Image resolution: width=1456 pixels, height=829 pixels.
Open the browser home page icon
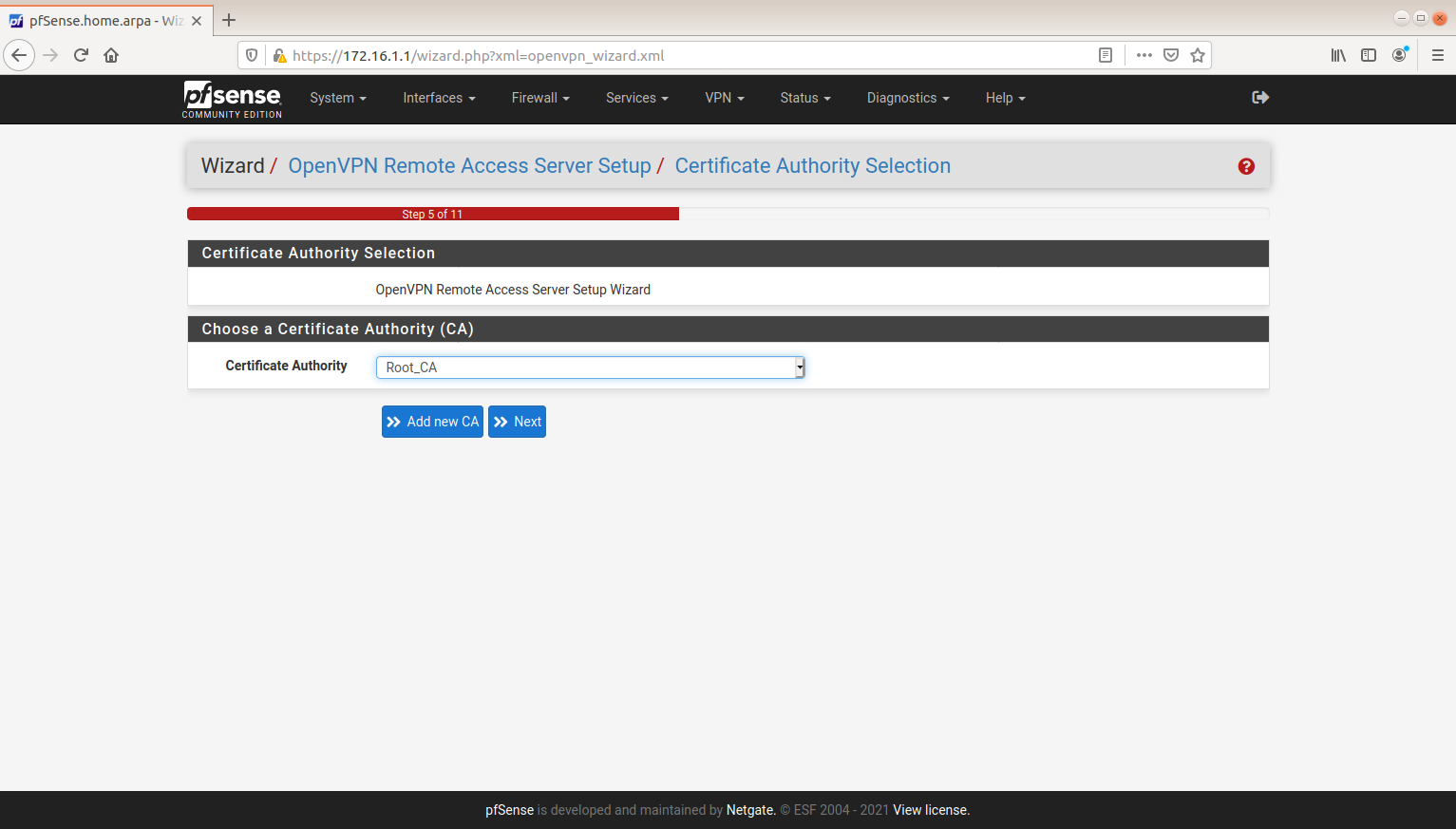tap(111, 55)
